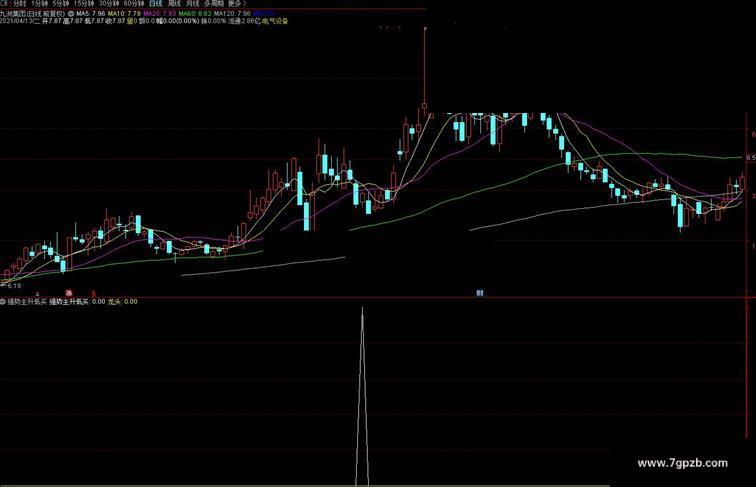Open the 强势主升低买 indicator settings icon
The height and width of the screenshot is (487, 756).
[3, 302]
